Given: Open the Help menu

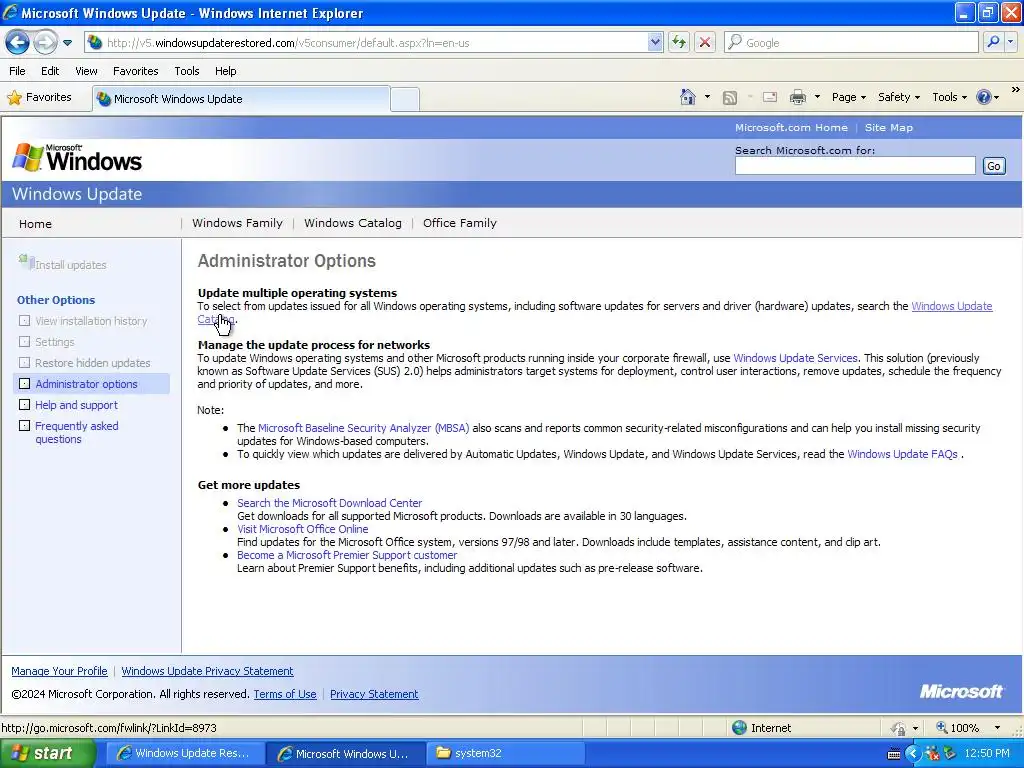Looking at the screenshot, I should 225,71.
